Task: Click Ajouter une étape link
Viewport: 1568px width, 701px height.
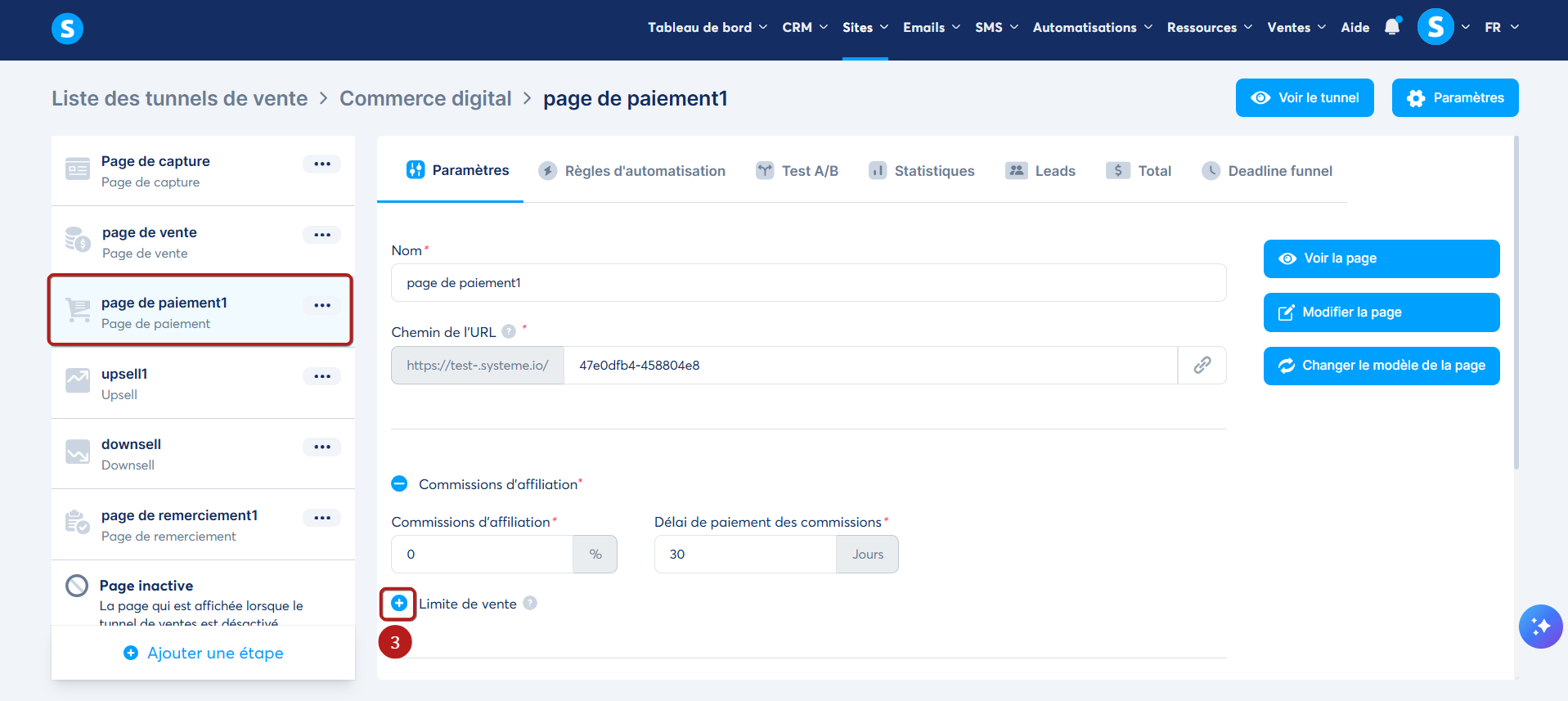Action: [x=203, y=653]
